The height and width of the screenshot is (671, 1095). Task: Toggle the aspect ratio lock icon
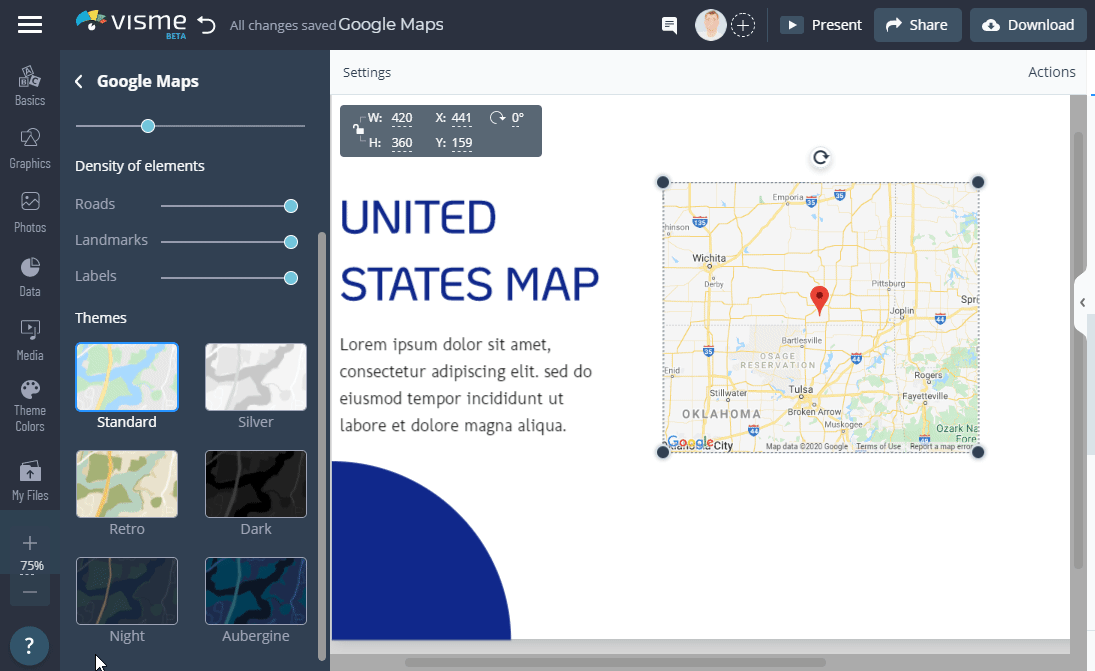coord(358,129)
